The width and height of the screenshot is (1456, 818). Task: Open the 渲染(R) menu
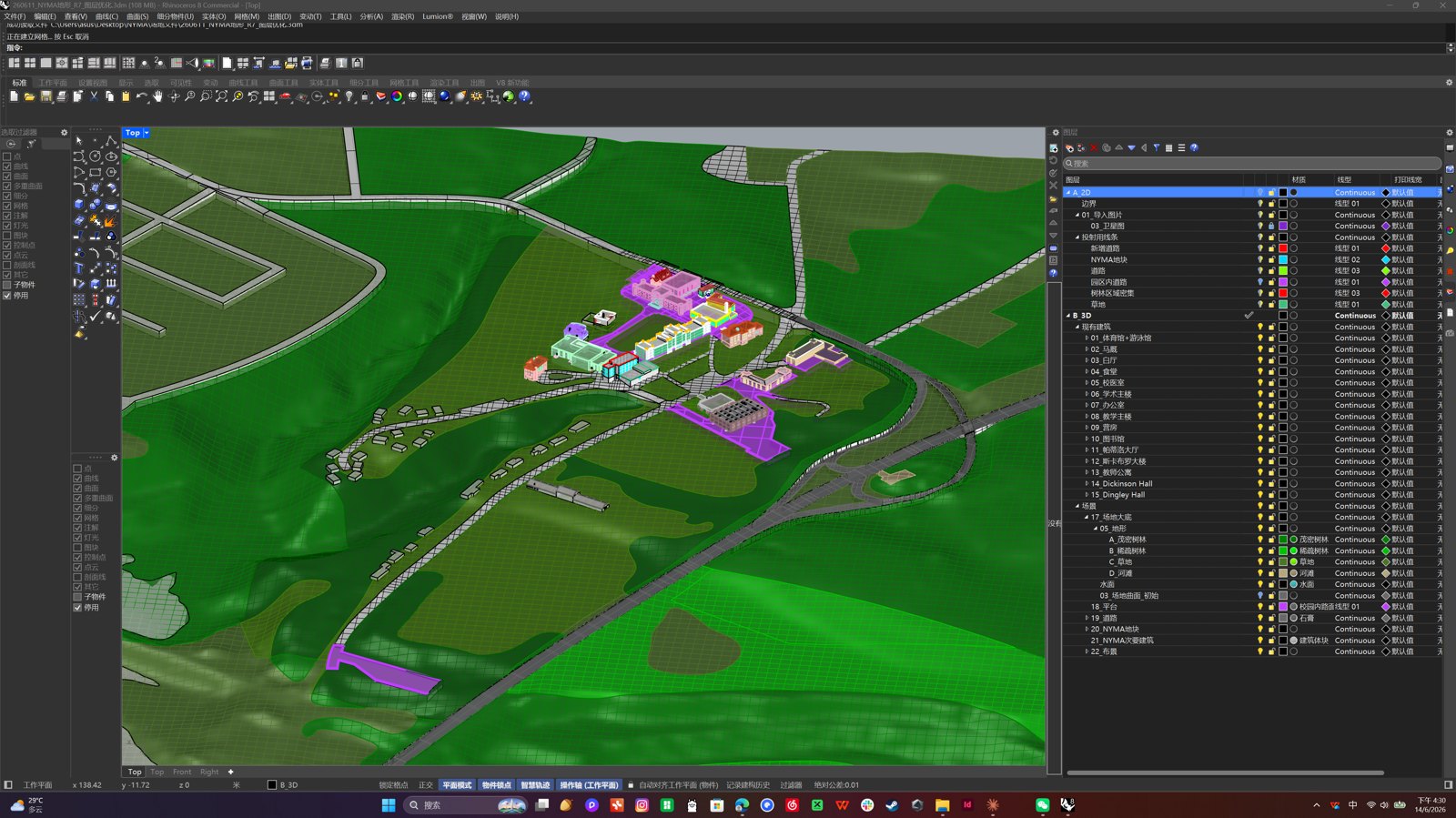[402, 16]
